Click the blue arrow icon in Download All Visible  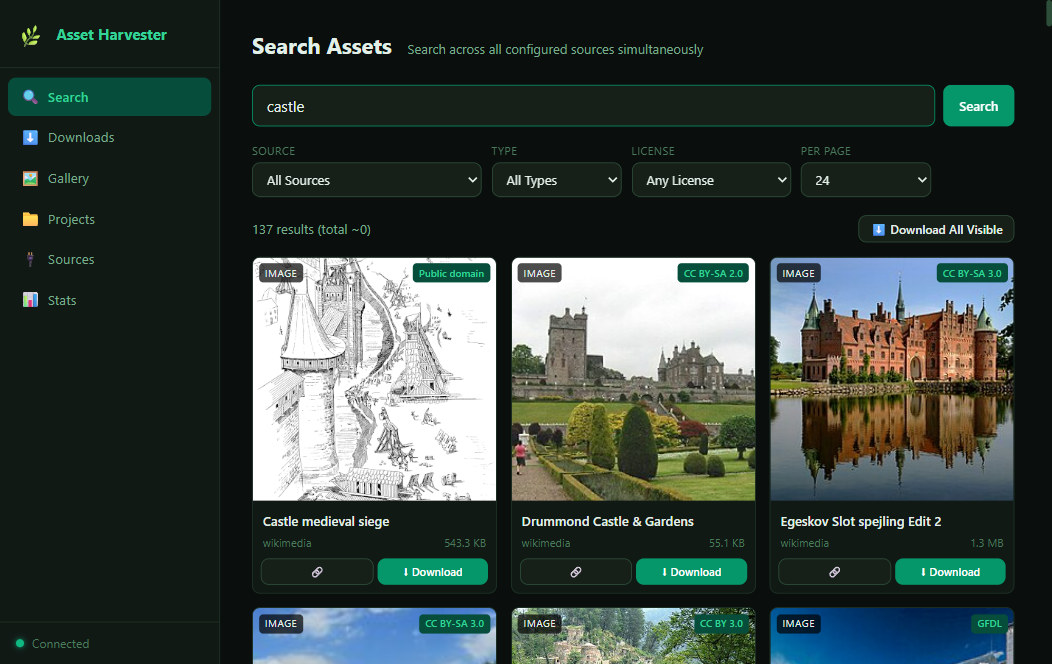tap(878, 230)
